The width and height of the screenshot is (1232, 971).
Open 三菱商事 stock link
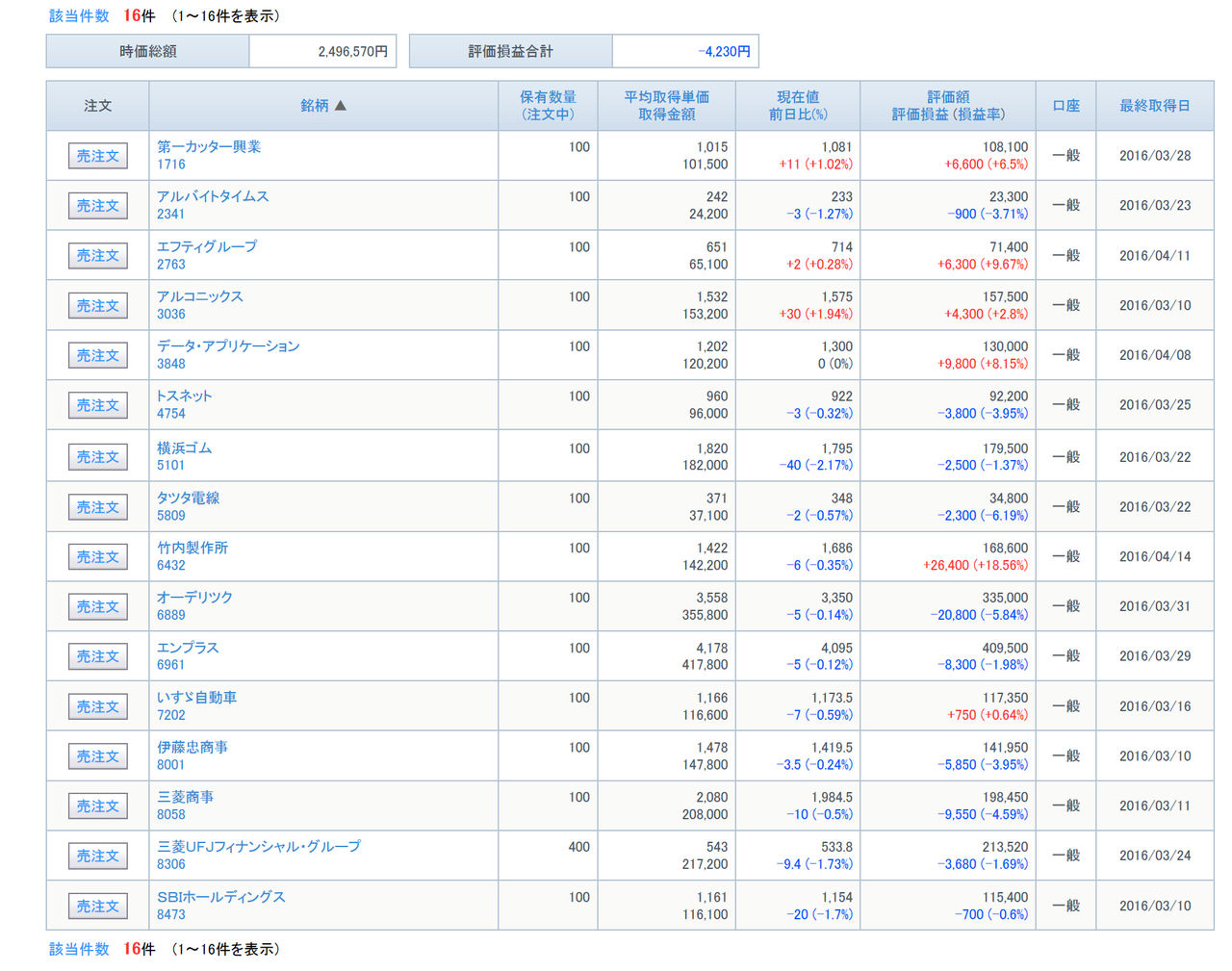(186, 797)
